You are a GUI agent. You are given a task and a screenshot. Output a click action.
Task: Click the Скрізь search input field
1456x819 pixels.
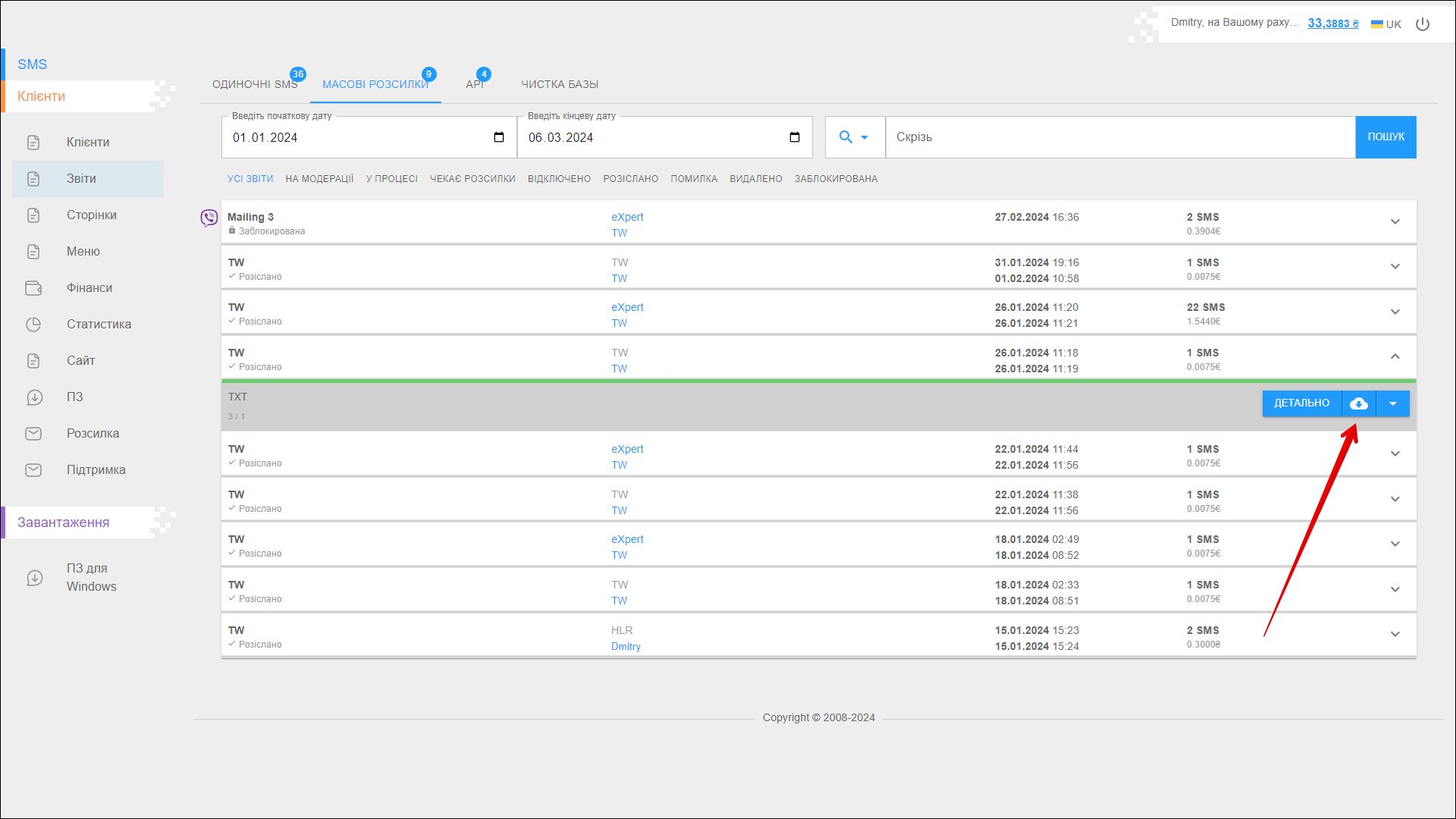(1119, 137)
